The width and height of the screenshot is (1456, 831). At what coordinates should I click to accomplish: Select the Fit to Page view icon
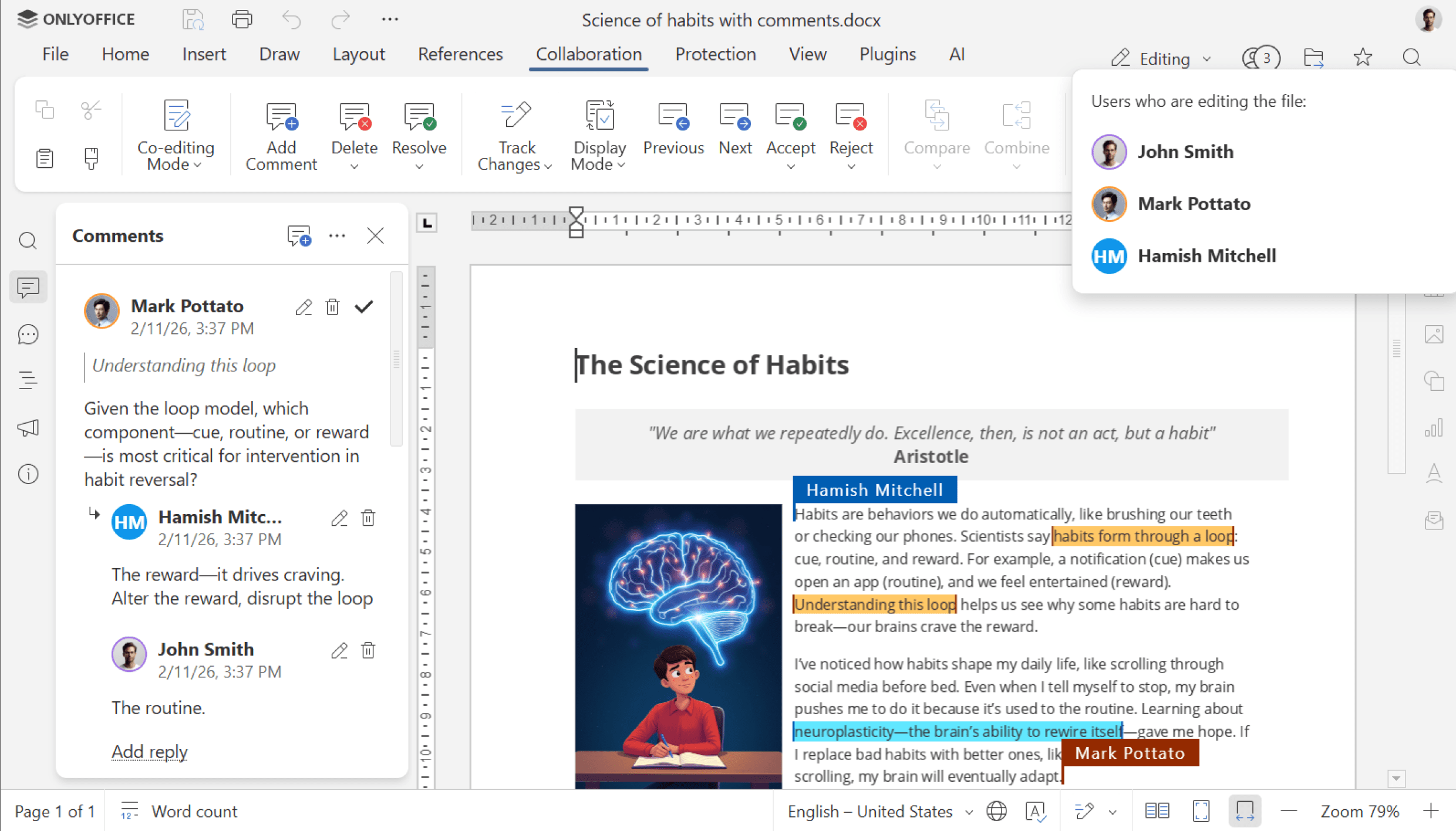tap(1201, 810)
